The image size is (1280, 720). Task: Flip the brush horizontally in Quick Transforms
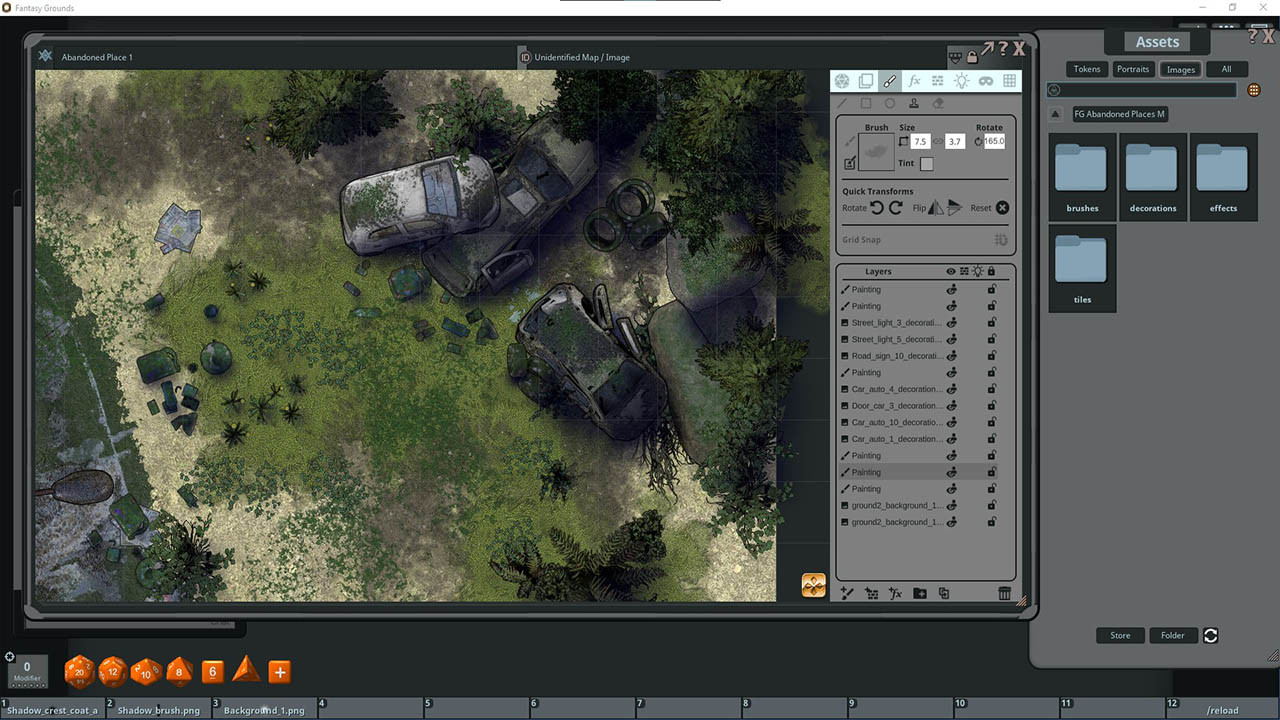click(937, 207)
